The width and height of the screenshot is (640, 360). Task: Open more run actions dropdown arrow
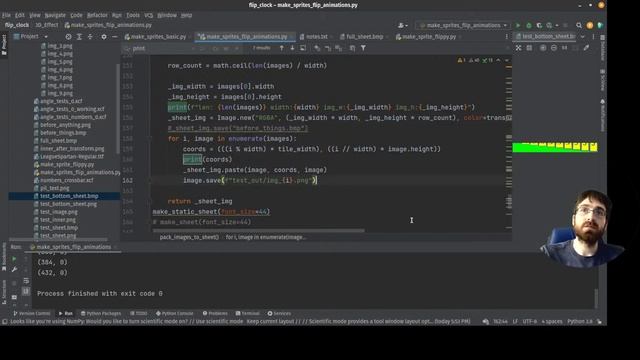557,25
